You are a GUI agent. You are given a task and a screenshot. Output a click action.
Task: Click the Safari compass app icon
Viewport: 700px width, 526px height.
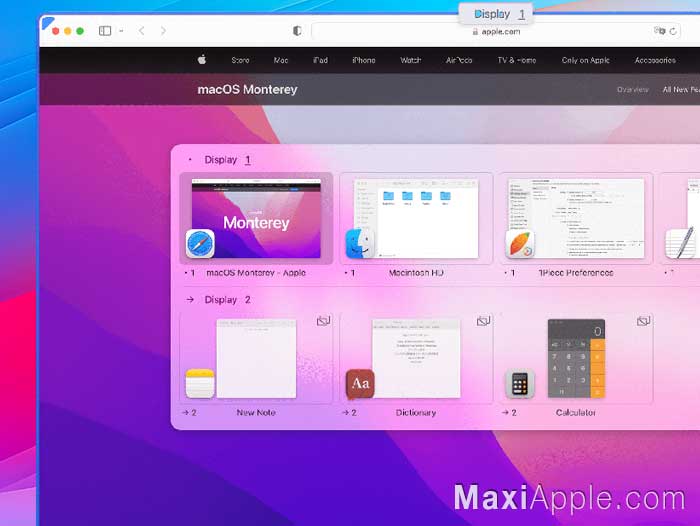200,244
